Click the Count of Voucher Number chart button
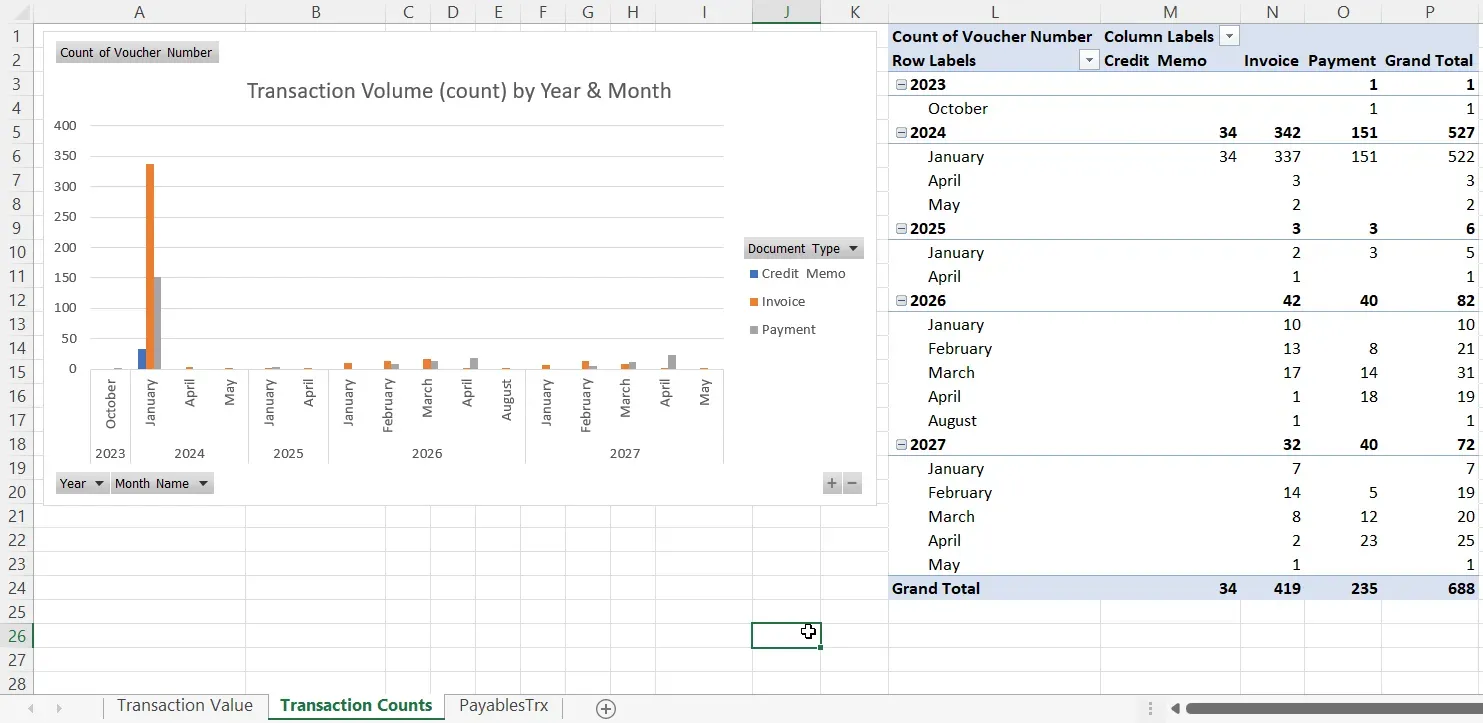 [x=136, y=53]
